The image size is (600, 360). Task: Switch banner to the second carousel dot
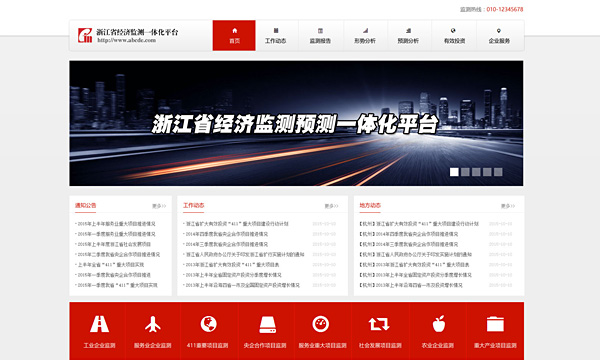tap(465, 172)
